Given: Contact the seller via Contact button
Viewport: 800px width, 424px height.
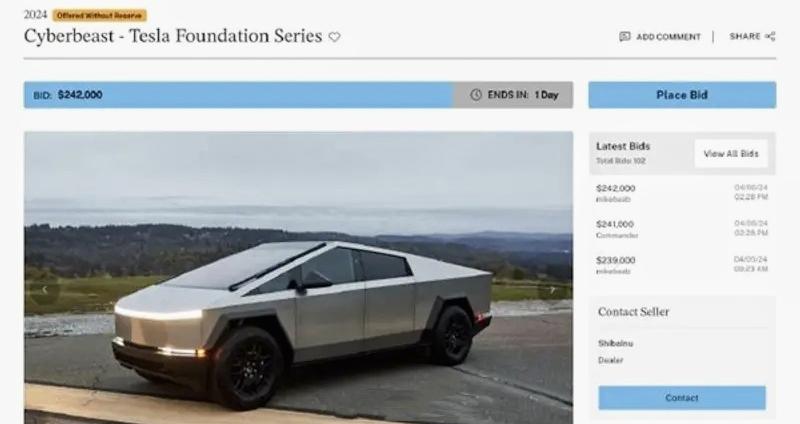Looking at the screenshot, I should click(x=682, y=397).
